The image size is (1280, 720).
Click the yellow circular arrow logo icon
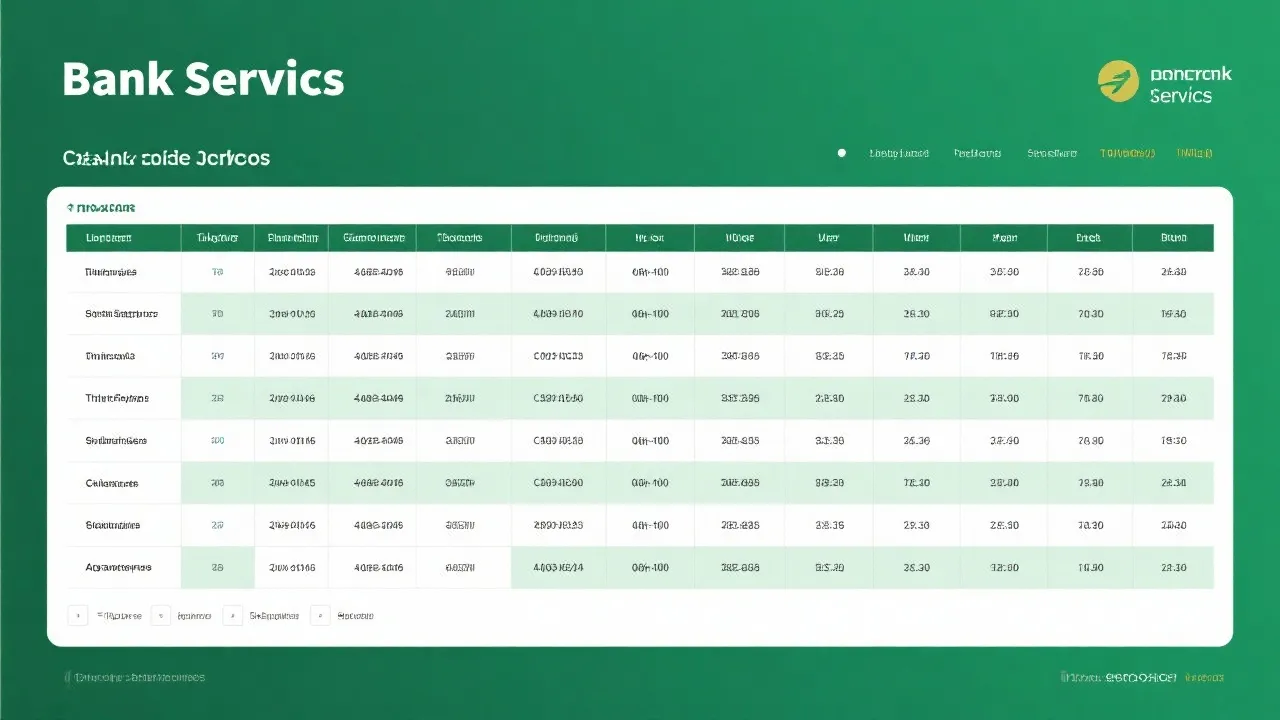[1118, 81]
